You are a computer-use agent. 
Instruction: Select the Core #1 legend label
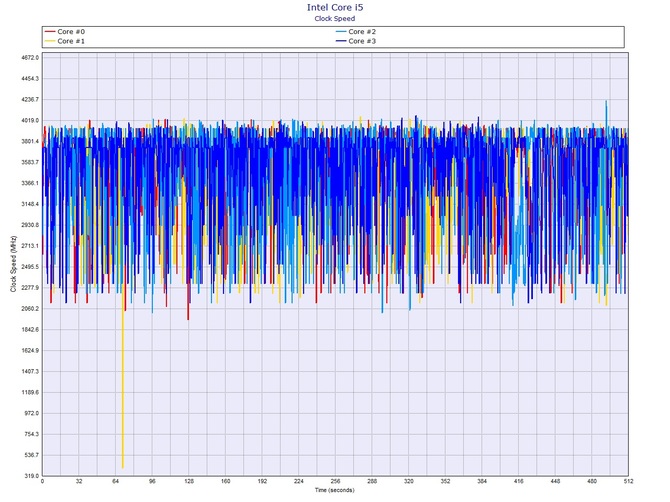[x=72, y=41]
